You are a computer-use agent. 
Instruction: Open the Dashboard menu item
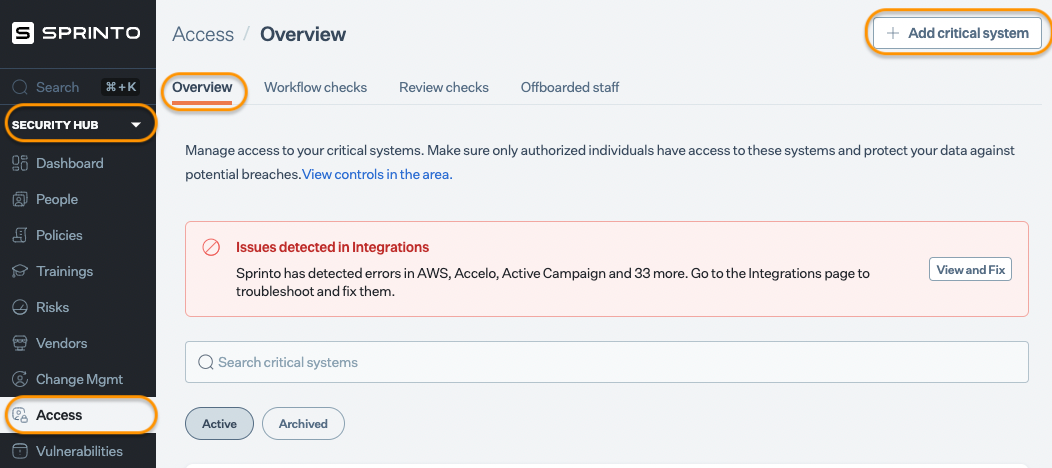pyautogui.click(x=78, y=163)
